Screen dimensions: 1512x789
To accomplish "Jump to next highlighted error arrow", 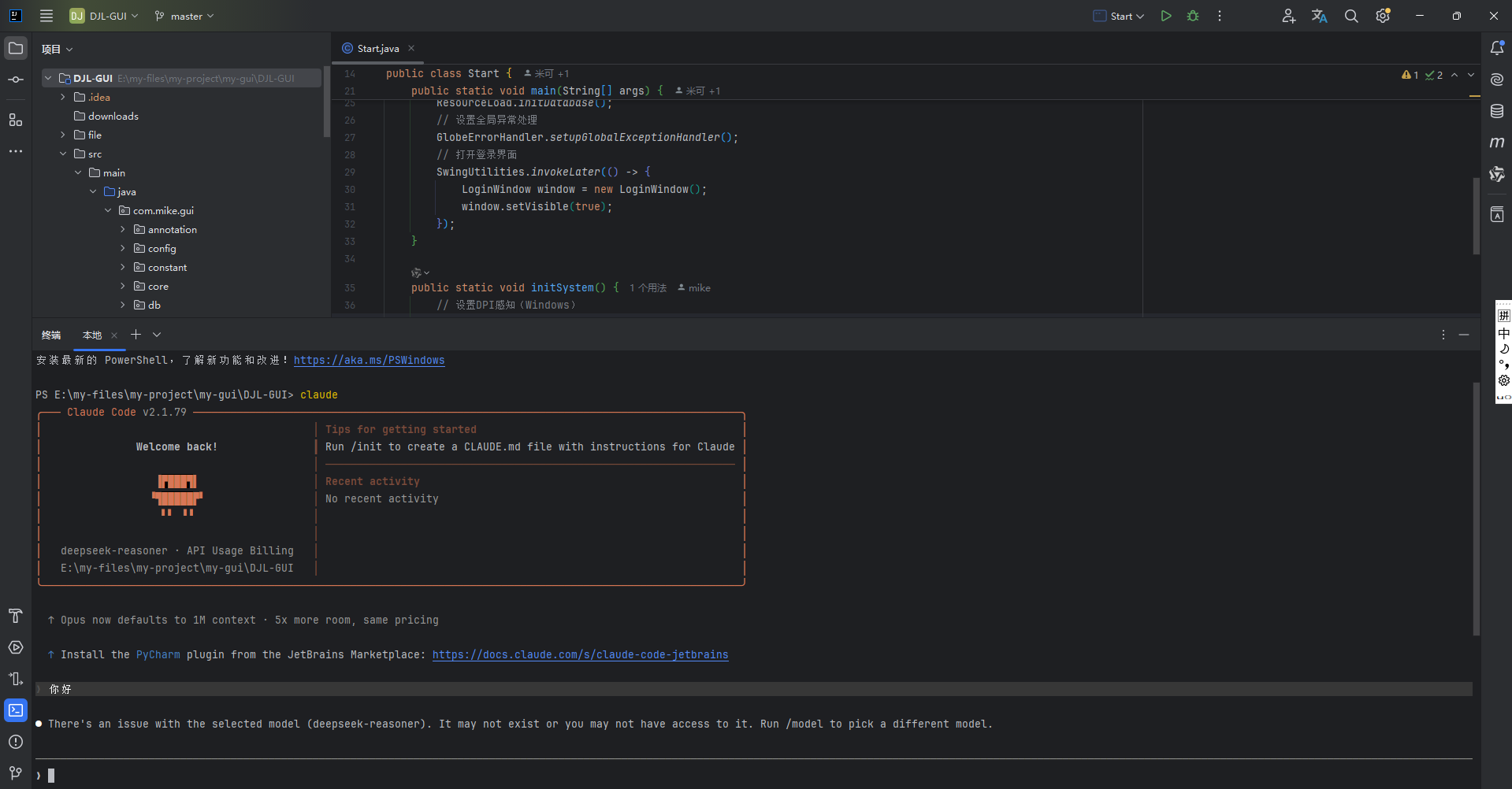I will (1470, 75).
